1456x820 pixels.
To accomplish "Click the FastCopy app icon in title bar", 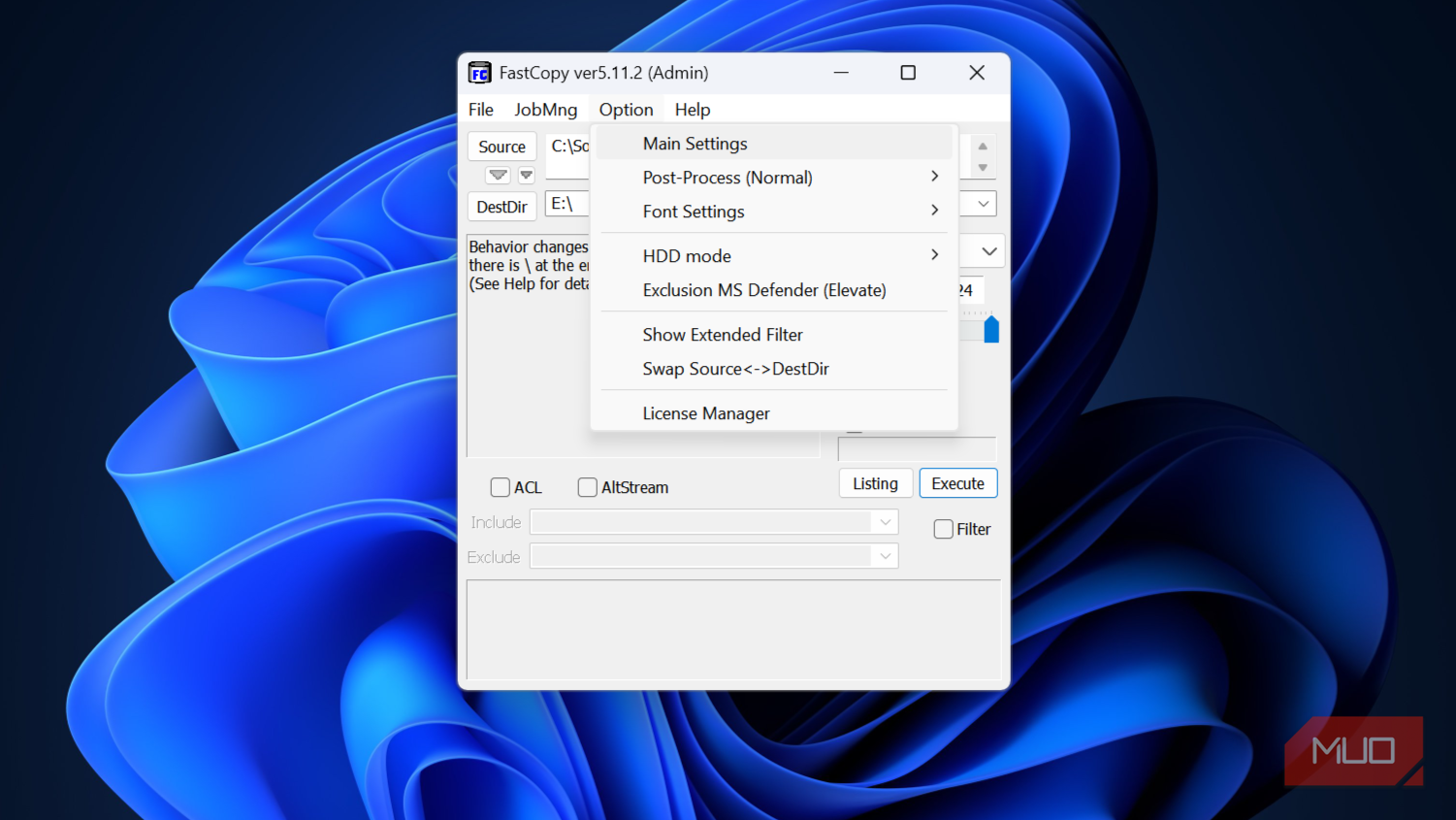I will 479,73.
